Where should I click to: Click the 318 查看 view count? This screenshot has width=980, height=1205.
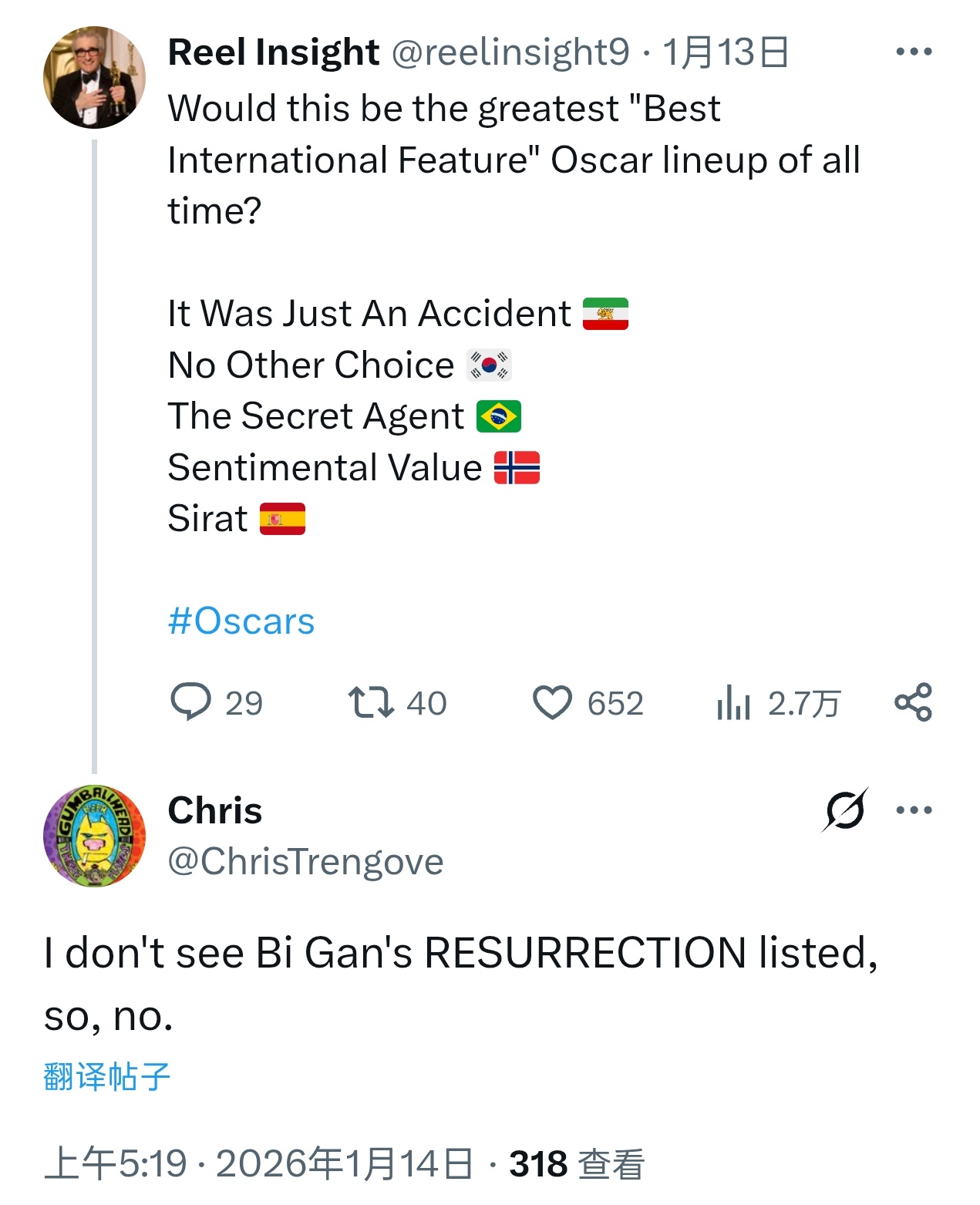pos(576,1163)
